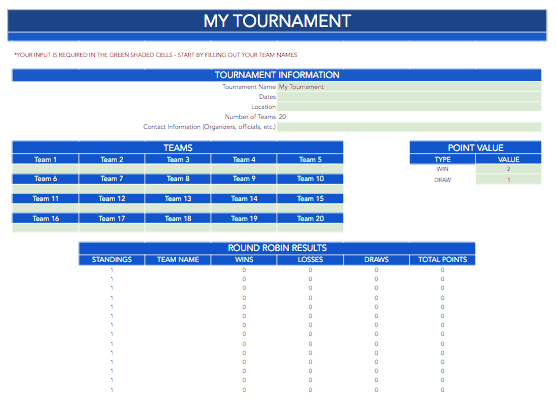Click the green Location input cell
The width and height of the screenshot is (556, 408).
[409, 107]
